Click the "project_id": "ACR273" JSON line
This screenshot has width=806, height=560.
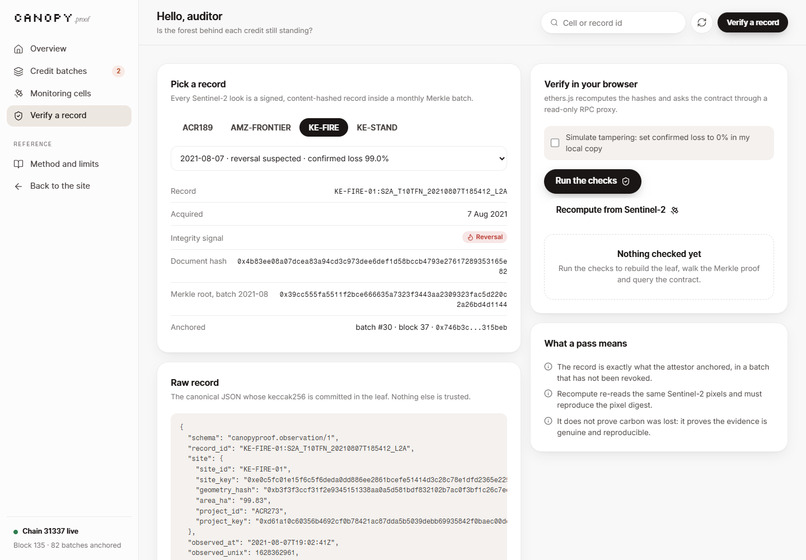[x=241, y=511]
